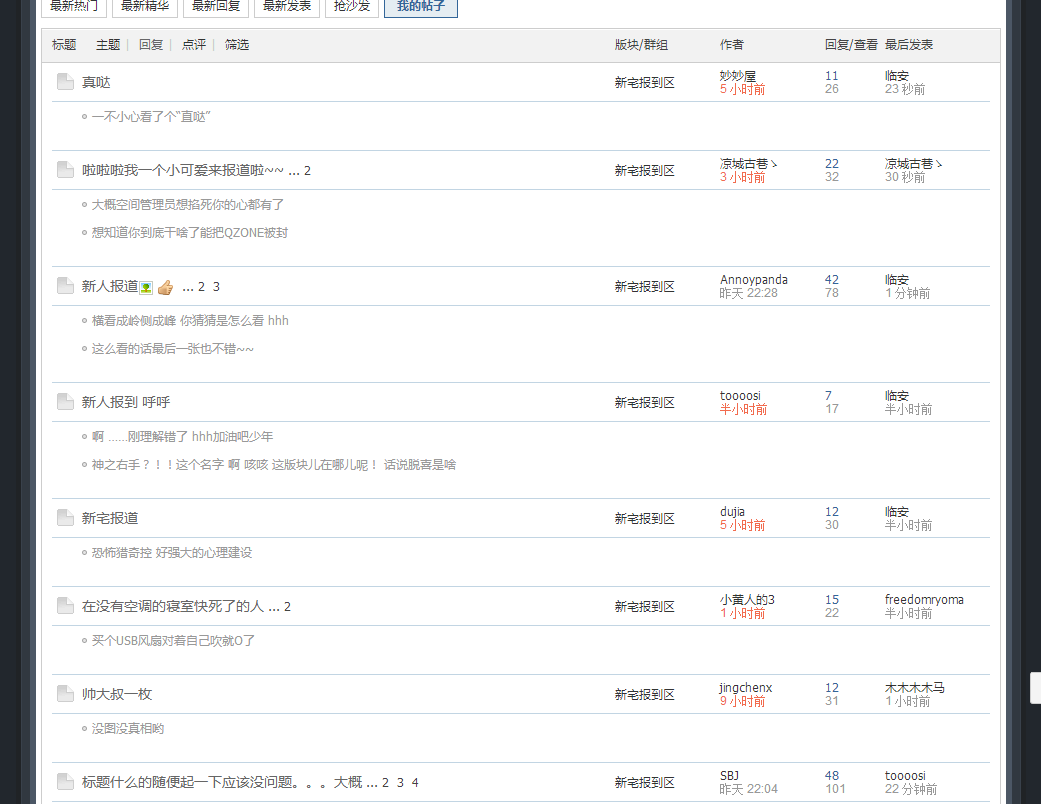Click the thread icon beside 真哒
This screenshot has height=804, width=1041.
click(65, 82)
